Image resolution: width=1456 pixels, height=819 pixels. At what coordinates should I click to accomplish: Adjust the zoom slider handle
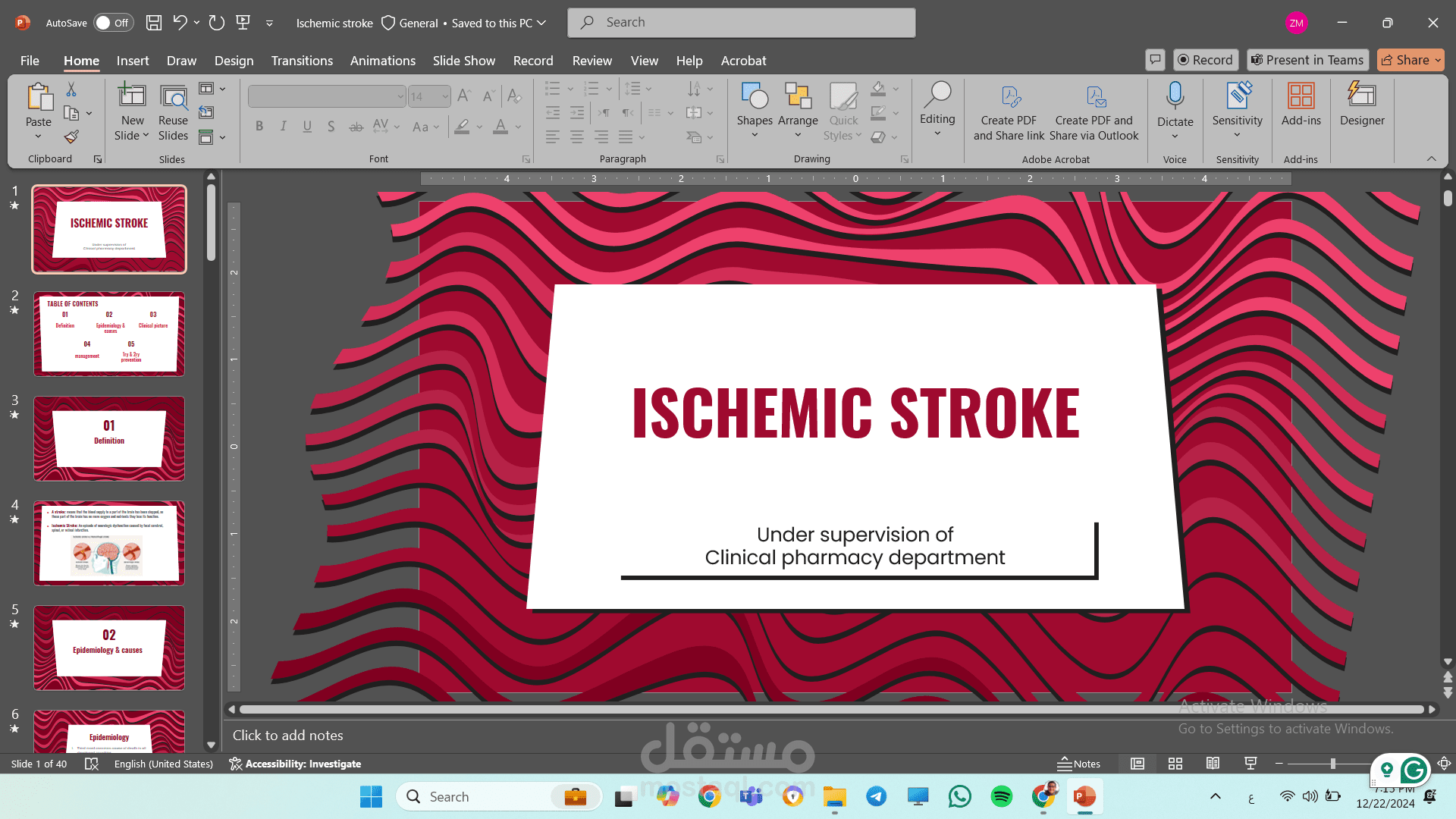(1332, 764)
